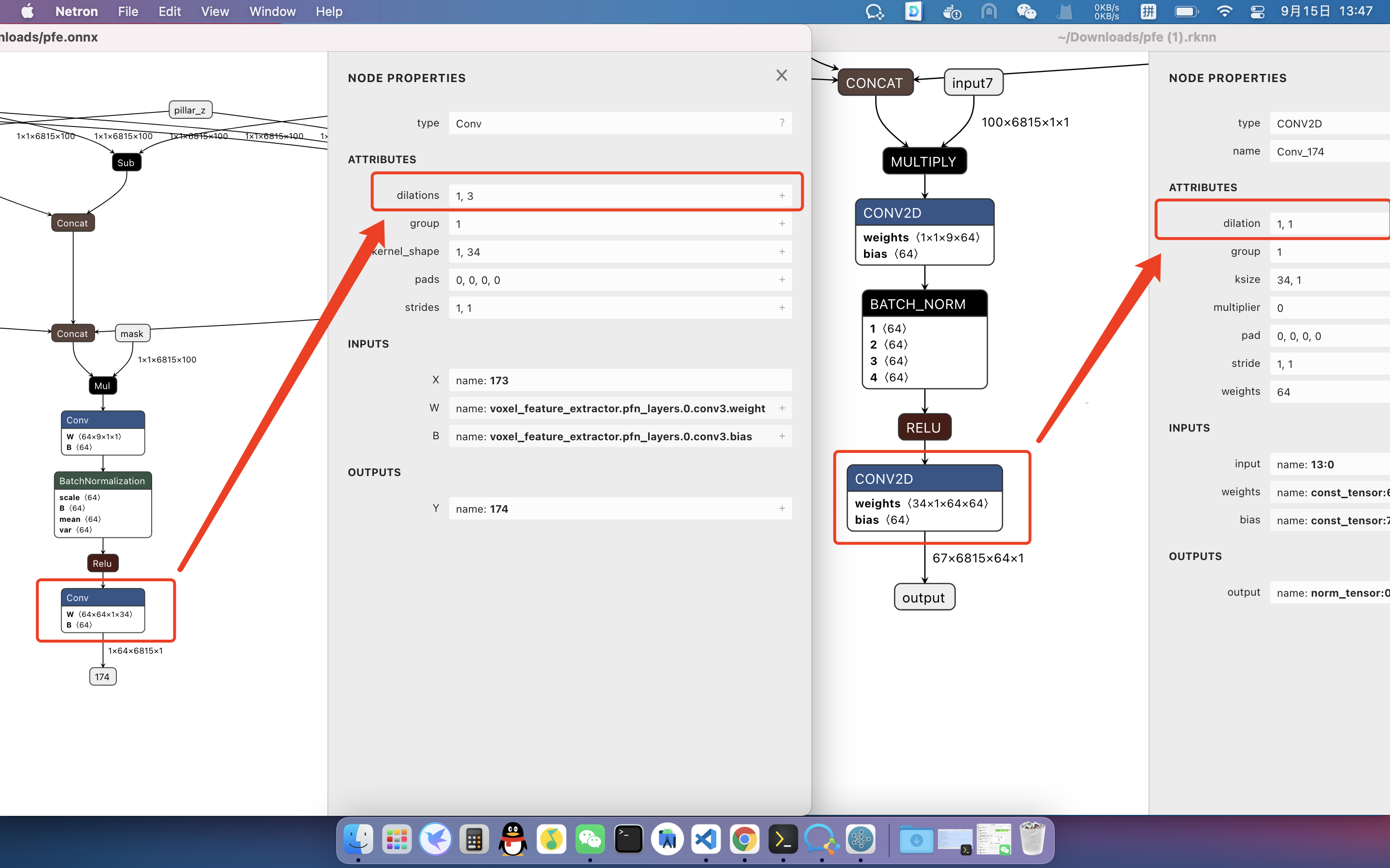
Task: Select the Mul node in ONNX graph
Action: coord(103,386)
